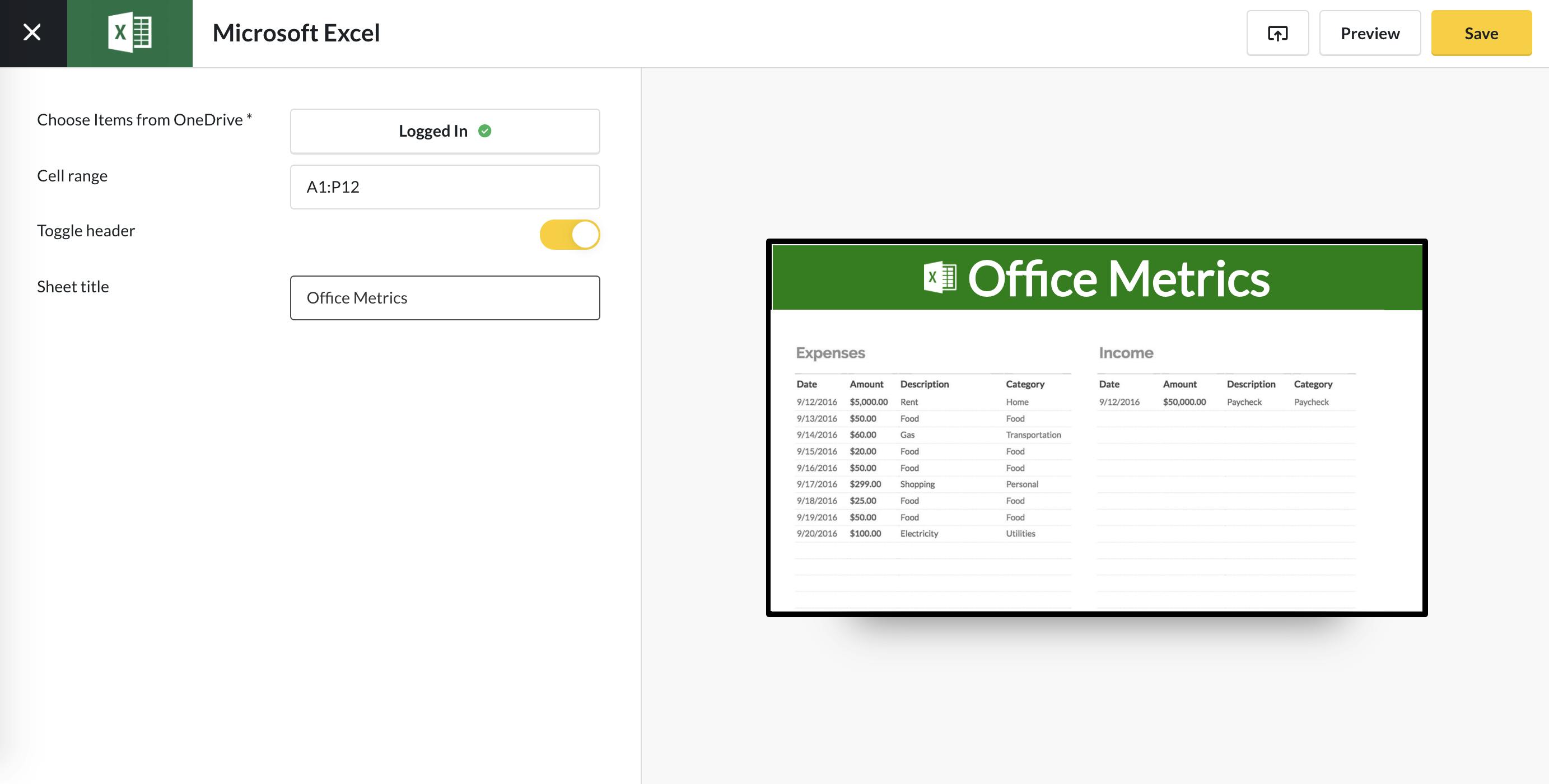This screenshot has height=784, width=1549.
Task: Click the 'Personal' category cell
Action: pos(1021,484)
